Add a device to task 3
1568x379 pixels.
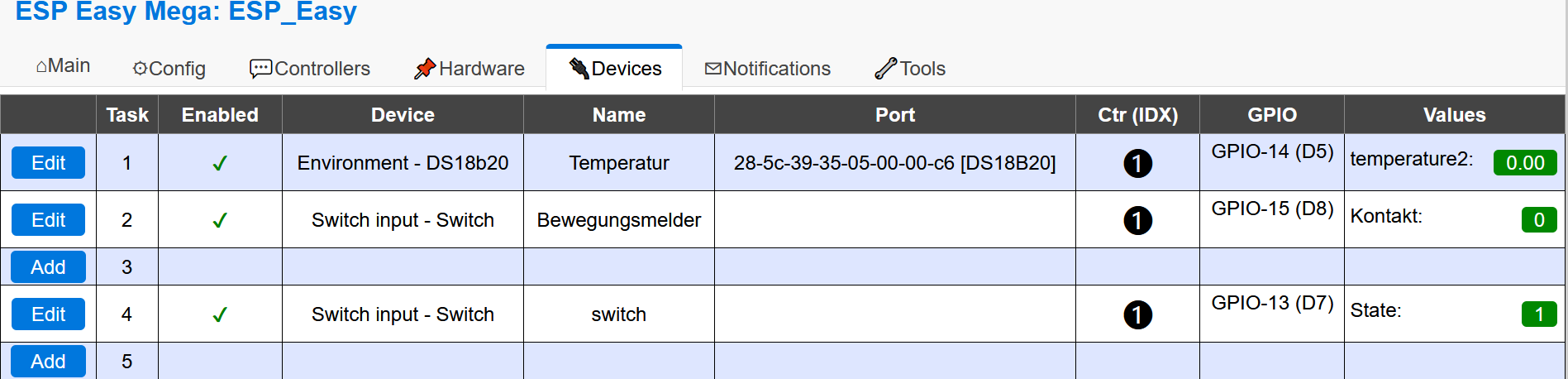49,267
